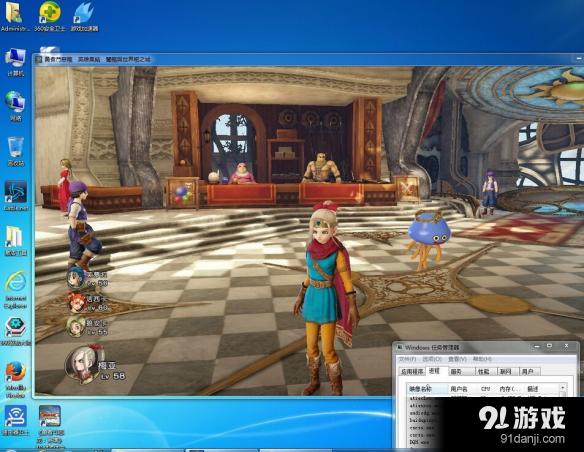Screen dimensions: 584x452
Task: Click the game window title bar icon
Action: point(38,60)
